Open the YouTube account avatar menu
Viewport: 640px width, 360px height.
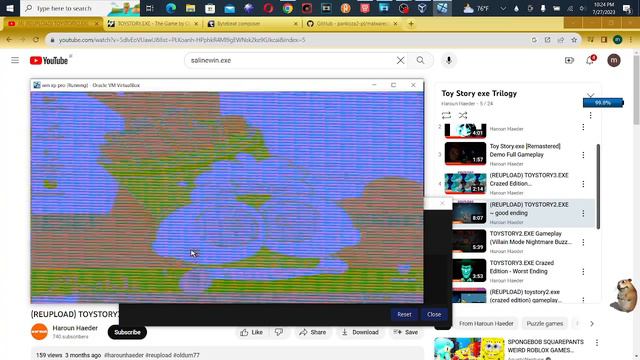point(613,60)
